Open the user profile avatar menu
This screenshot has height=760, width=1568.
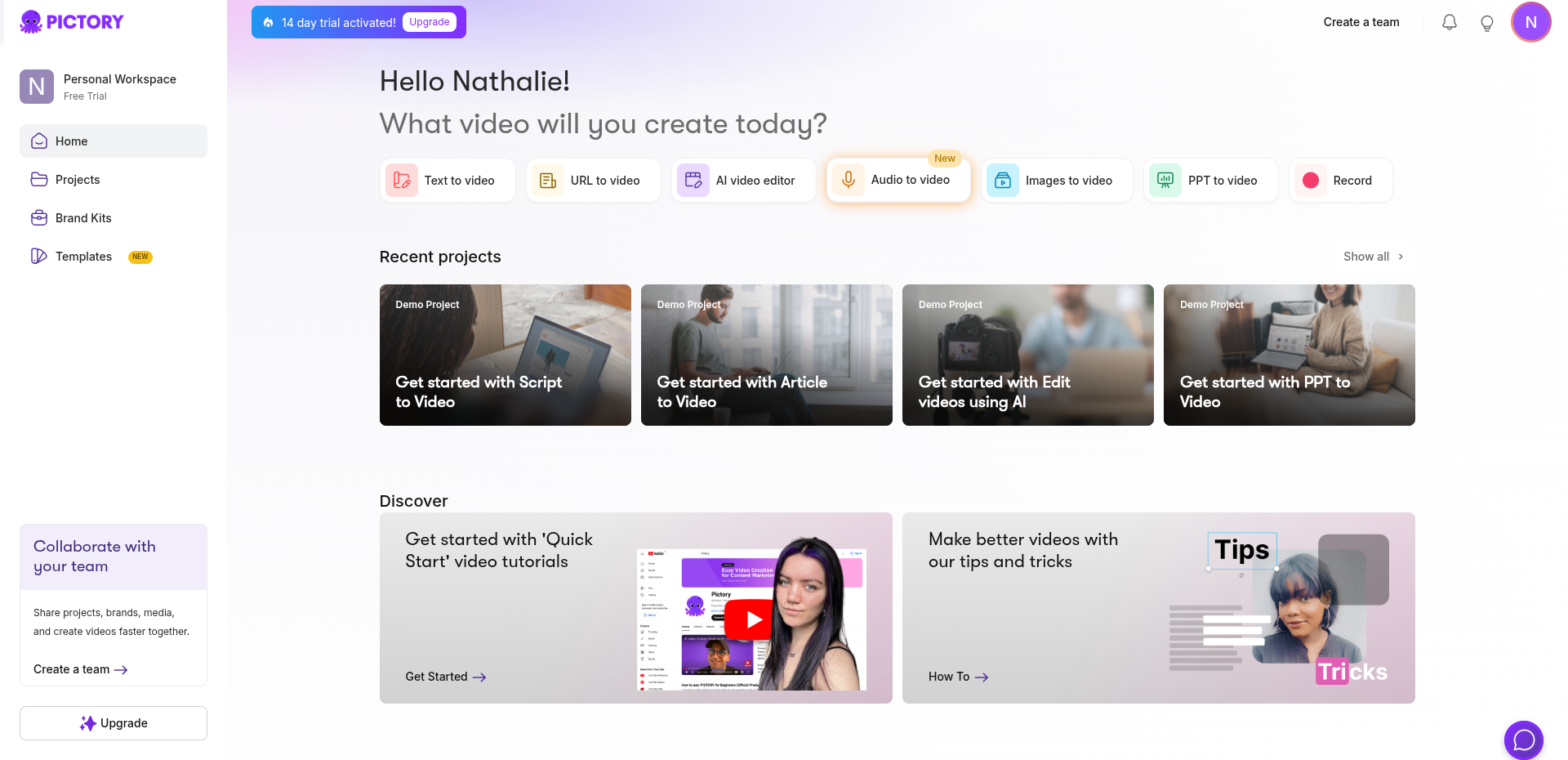click(x=1530, y=22)
